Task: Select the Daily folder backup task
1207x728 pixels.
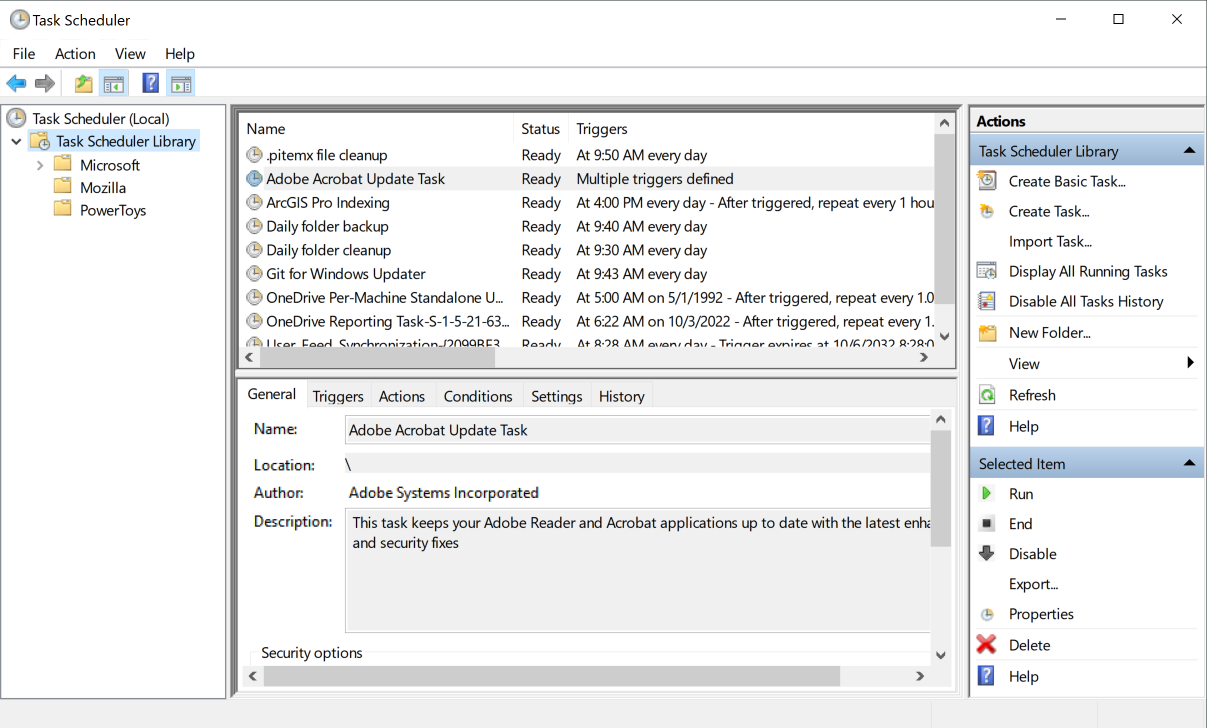Action: pyautogui.click(x=327, y=226)
